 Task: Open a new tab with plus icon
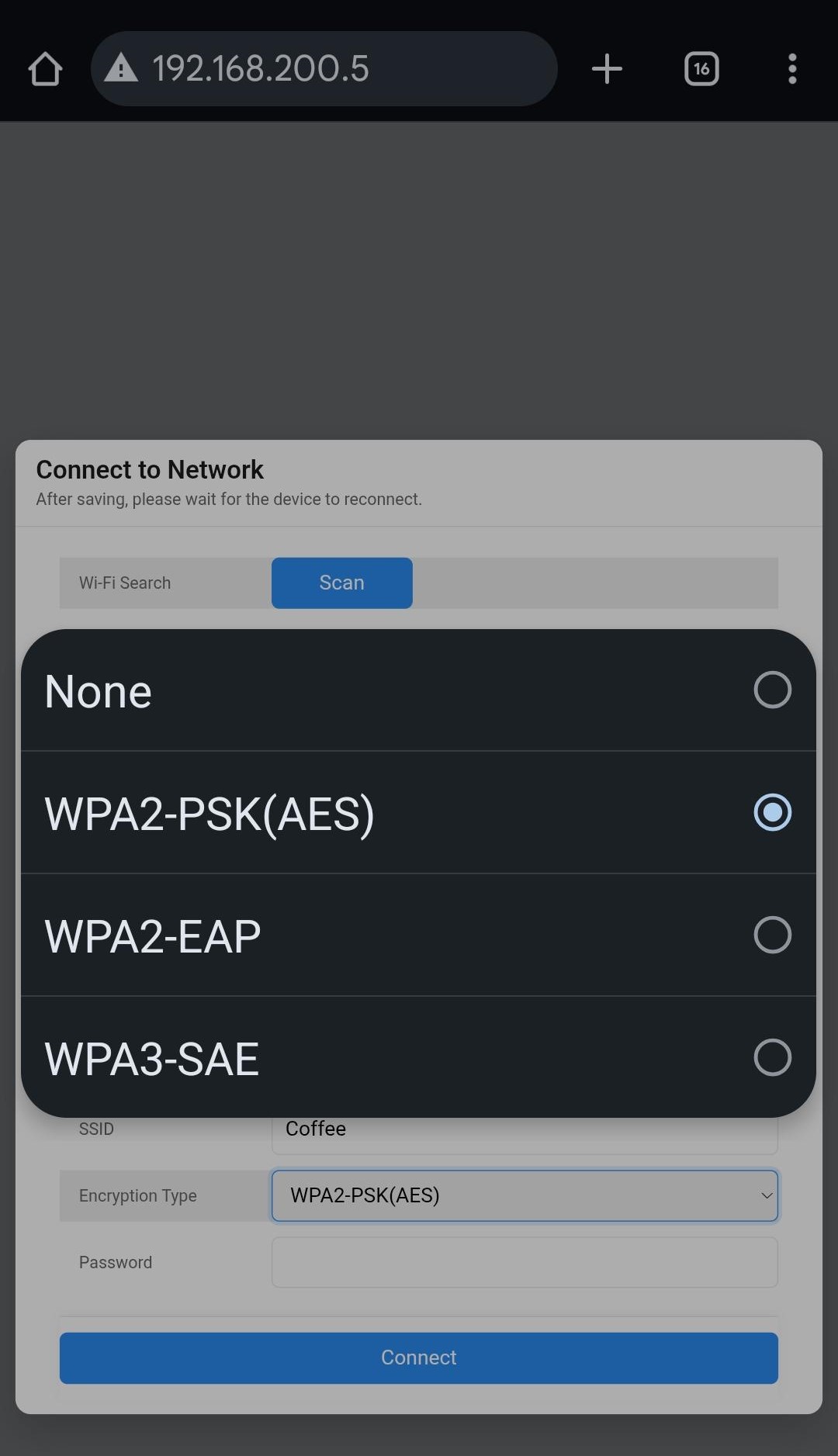tap(607, 69)
